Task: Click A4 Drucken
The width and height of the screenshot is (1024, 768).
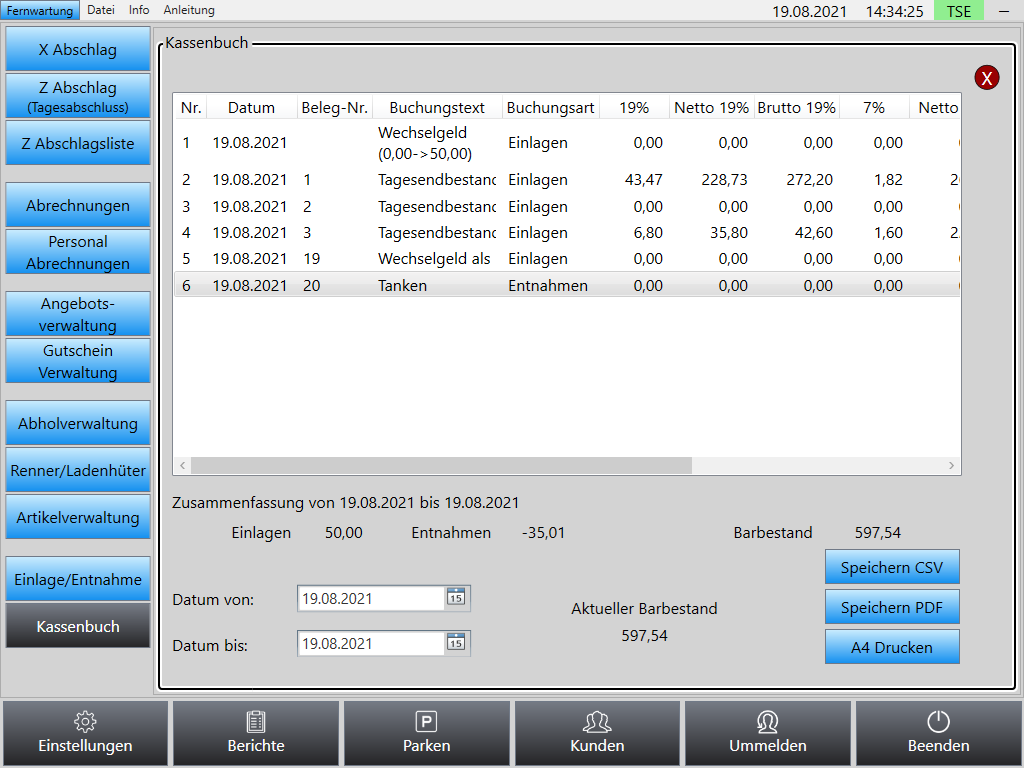Action: 892,647
